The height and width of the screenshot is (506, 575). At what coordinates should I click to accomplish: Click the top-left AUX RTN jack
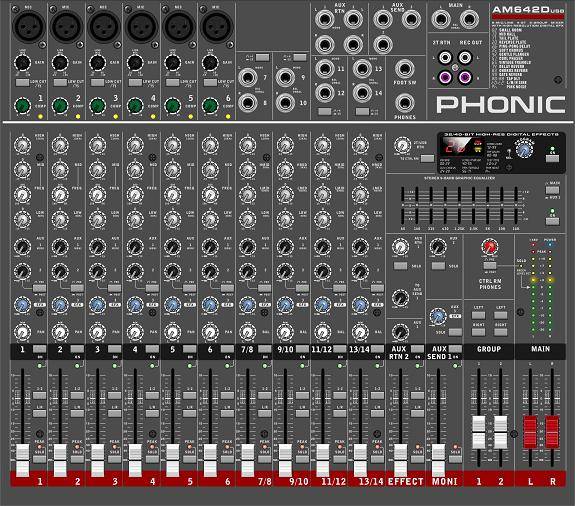click(x=325, y=19)
